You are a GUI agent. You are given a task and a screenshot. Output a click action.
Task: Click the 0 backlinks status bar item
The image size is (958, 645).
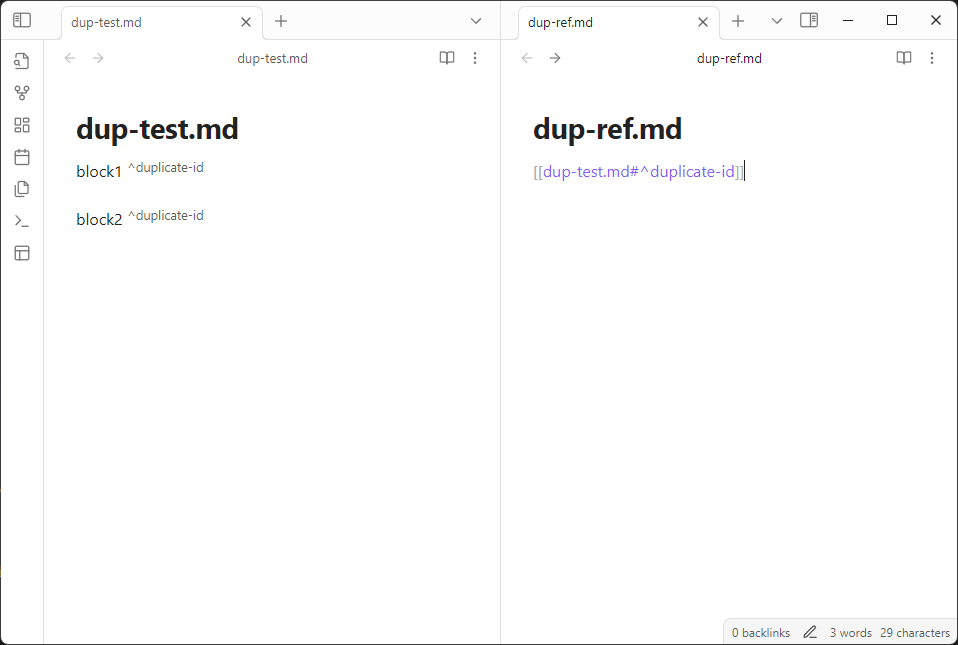[x=760, y=632]
